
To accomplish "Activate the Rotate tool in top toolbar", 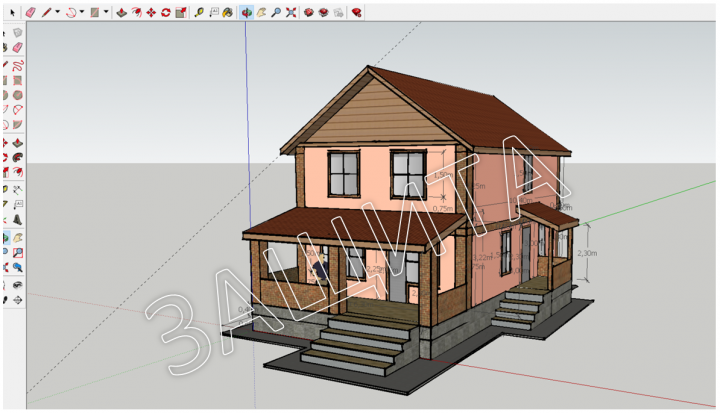I will click(x=166, y=12).
